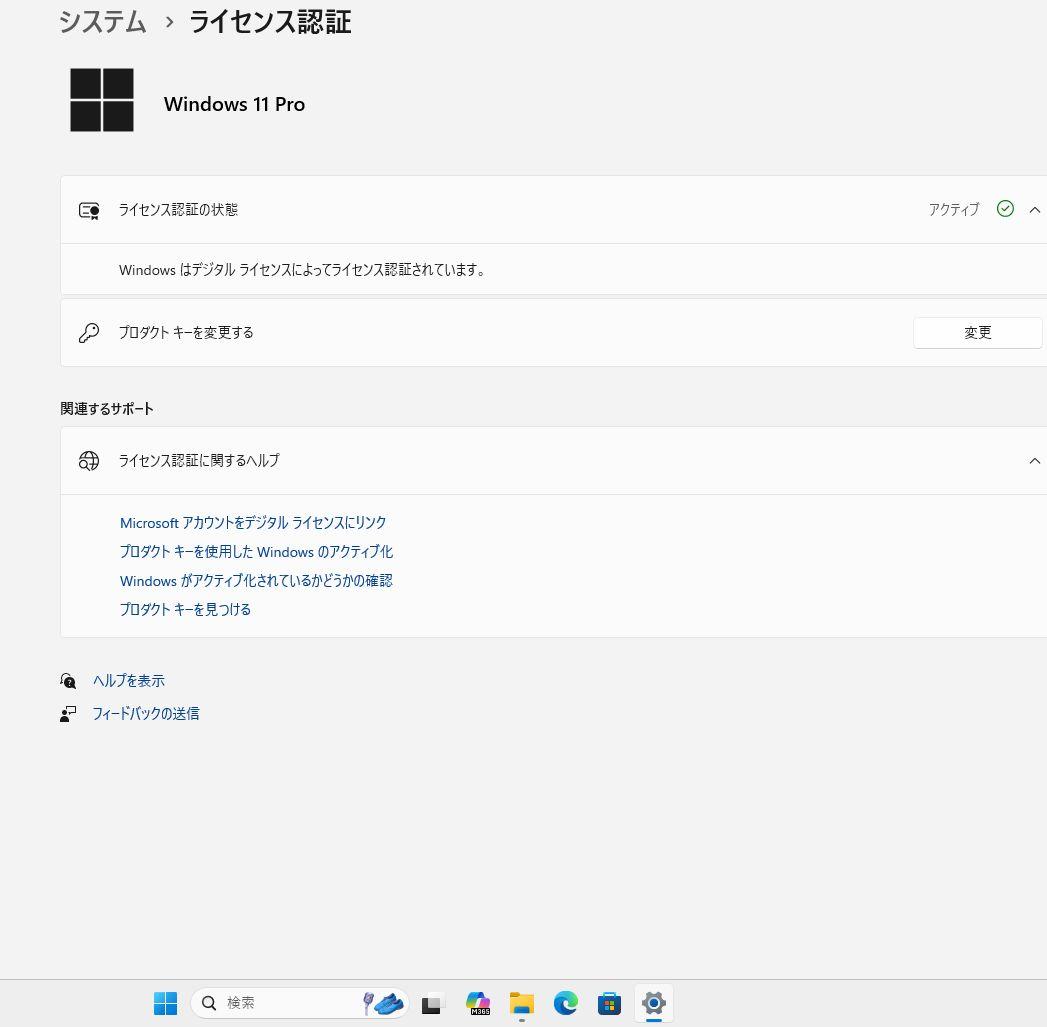1047x1027 pixels.
Task: Collapse the ライセンス認証に関するヘルプ section
Action: (1035, 461)
